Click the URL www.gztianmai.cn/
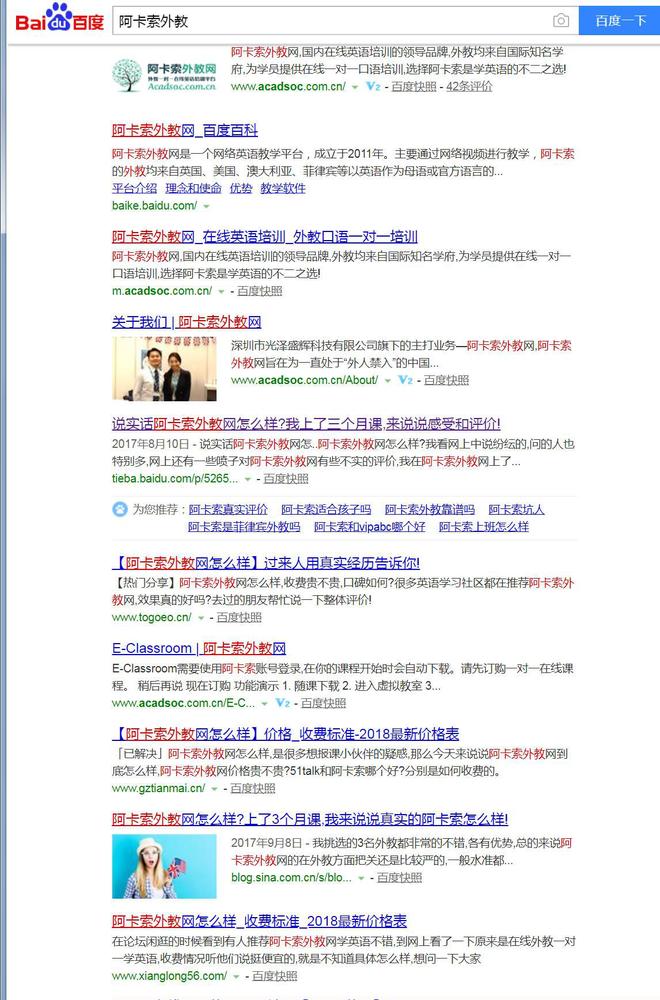 pos(159,788)
